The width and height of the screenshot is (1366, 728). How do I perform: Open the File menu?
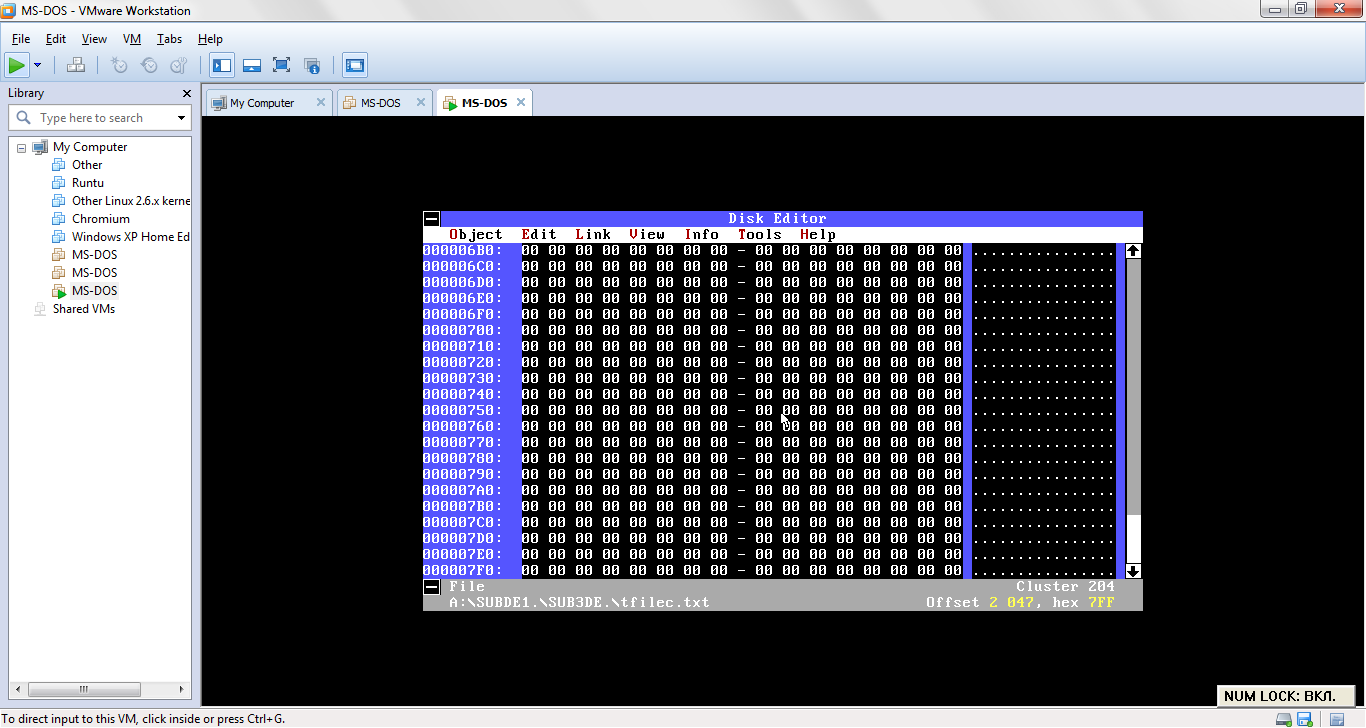21,39
